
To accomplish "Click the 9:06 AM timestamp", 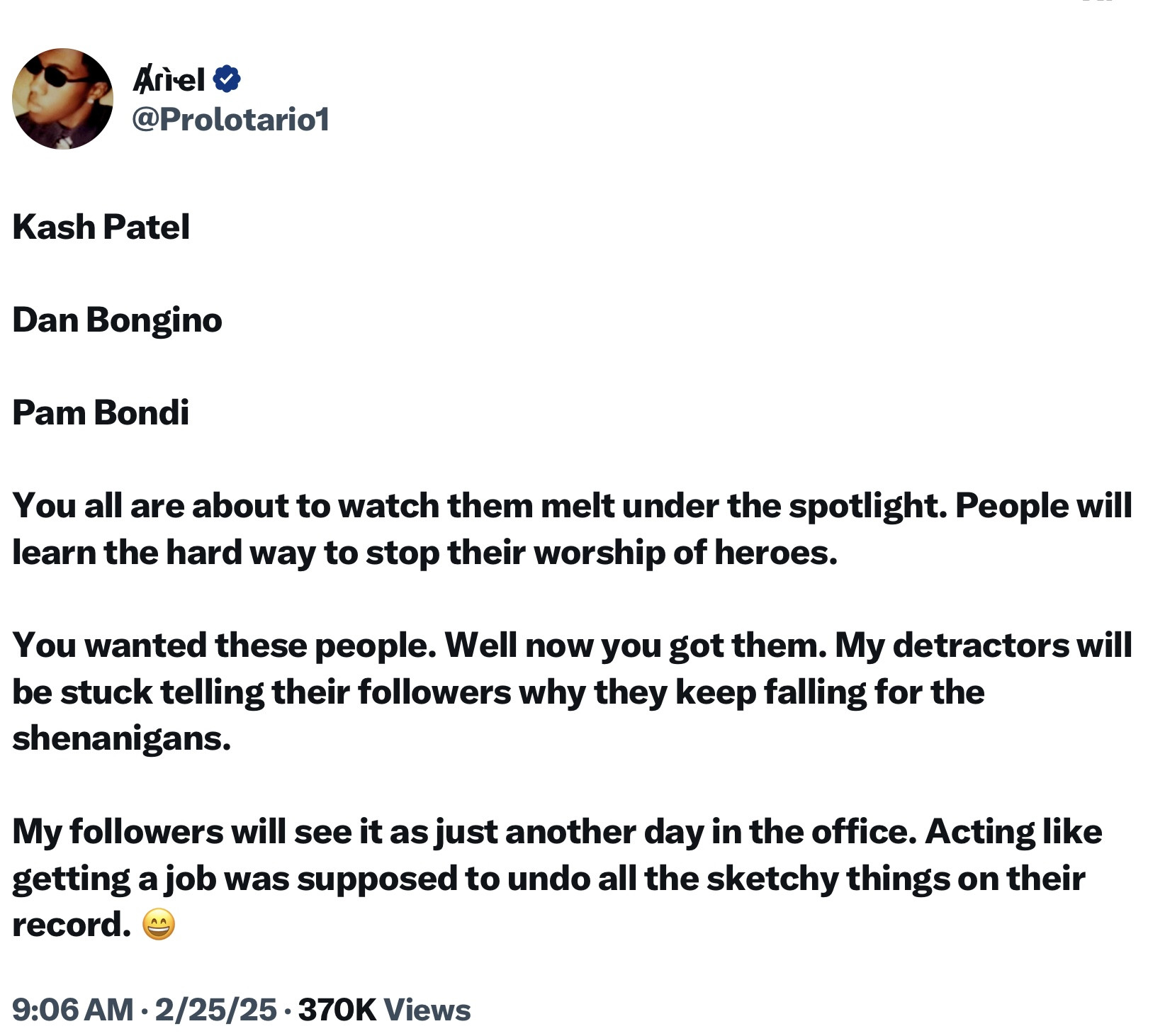I will (72, 1010).
